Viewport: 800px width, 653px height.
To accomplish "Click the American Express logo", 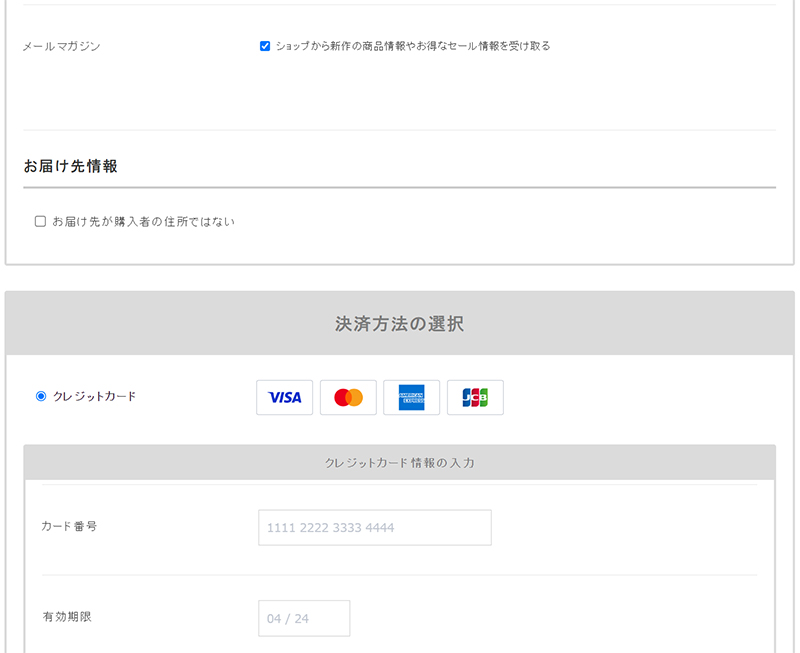I will click(411, 397).
